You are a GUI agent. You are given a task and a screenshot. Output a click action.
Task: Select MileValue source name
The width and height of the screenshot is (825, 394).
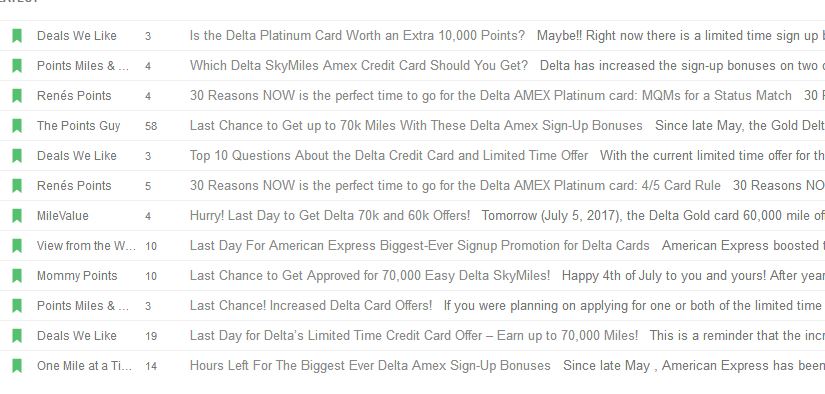tap(63, 216)
